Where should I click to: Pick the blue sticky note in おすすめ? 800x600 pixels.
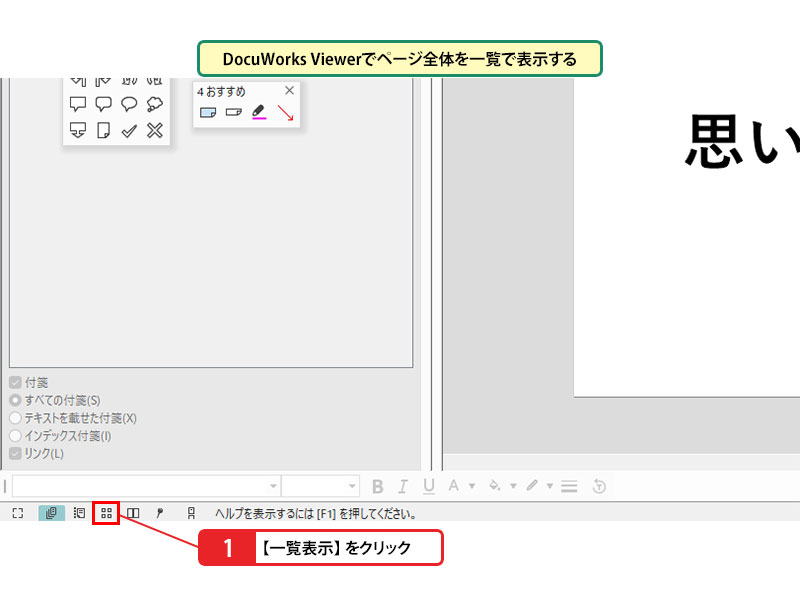[208, 112]
